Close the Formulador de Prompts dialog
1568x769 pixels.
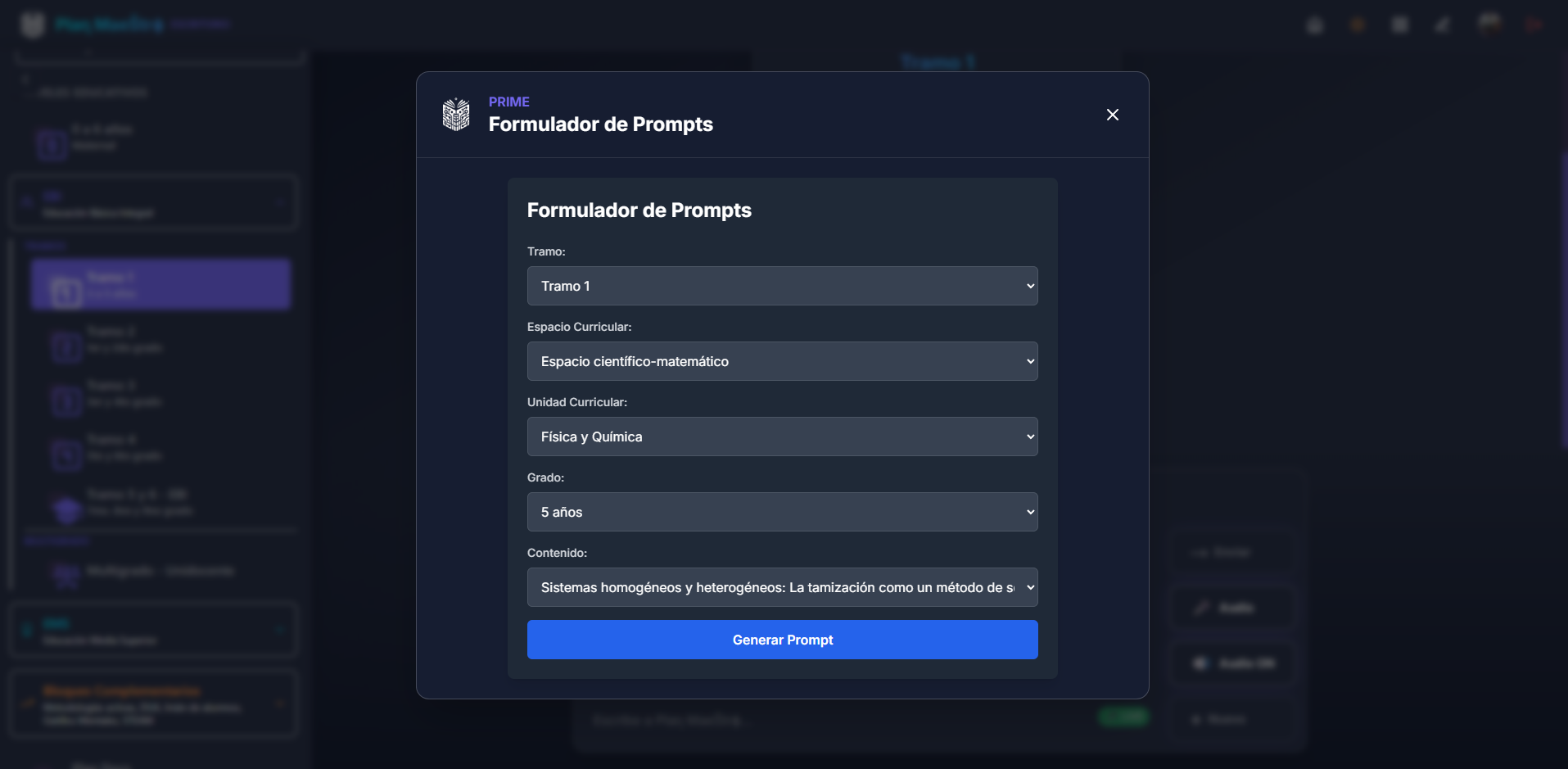[x=1112, y=115]
